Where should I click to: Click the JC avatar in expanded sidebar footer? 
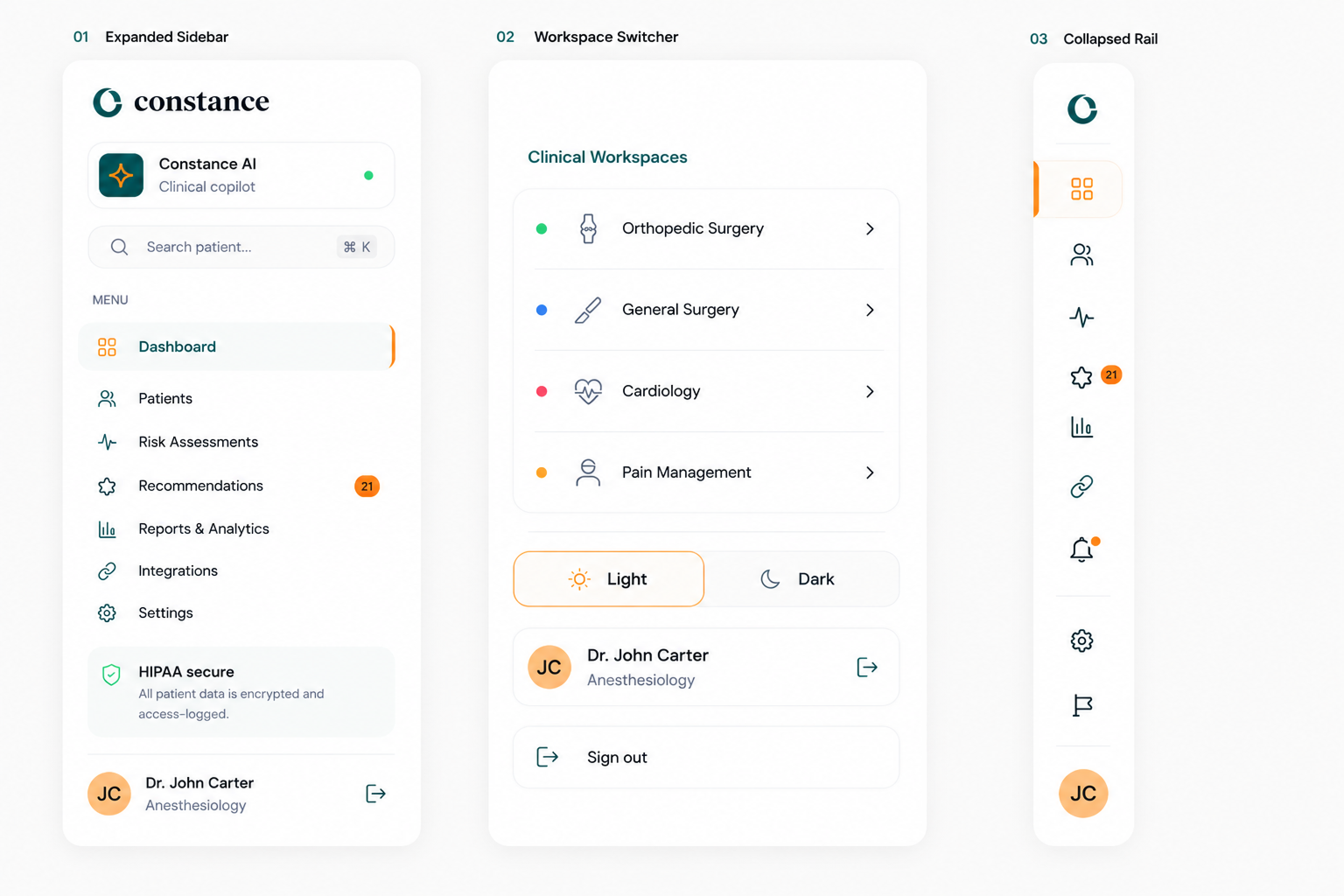point(109,794)
